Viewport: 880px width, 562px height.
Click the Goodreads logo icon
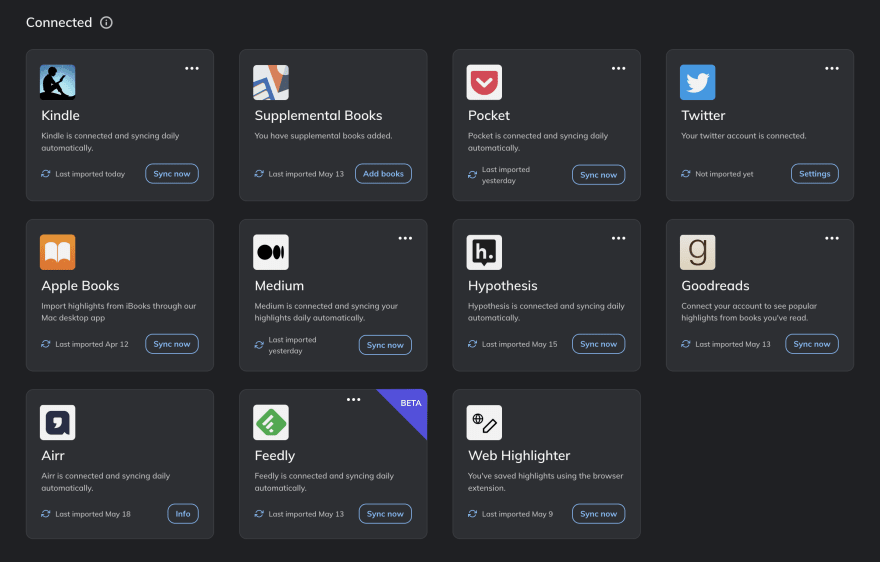[x=698, y=252]
